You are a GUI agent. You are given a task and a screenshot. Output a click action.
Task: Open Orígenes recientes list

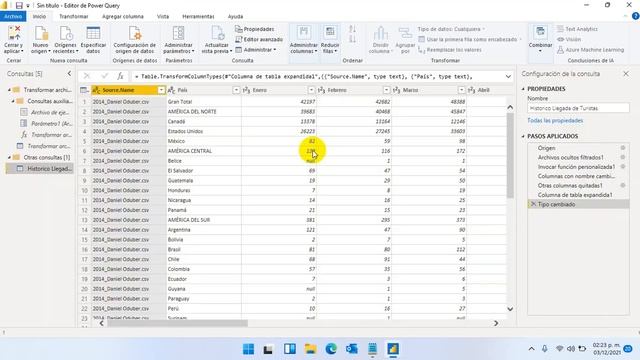(x=65, y=40)
